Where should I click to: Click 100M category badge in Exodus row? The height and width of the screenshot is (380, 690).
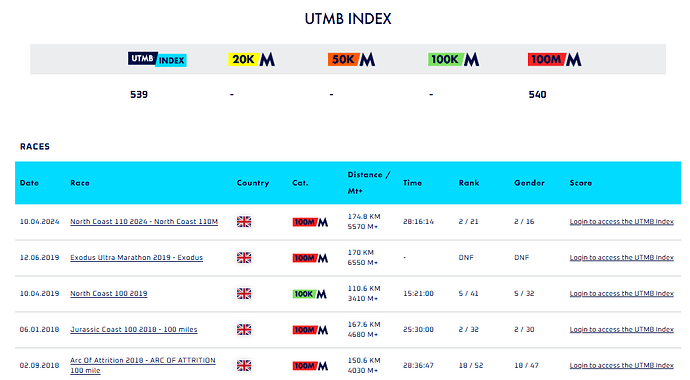pyautogui.click(x=310, y=258)
